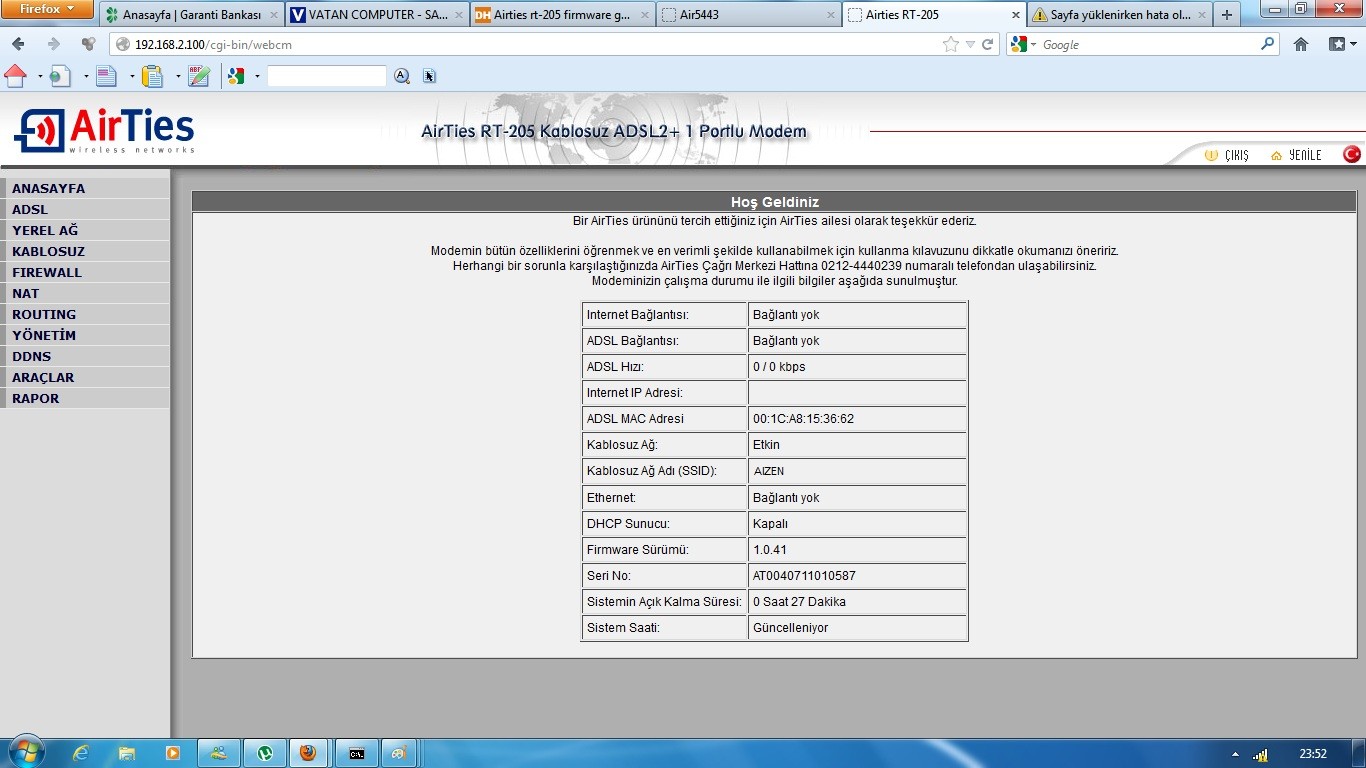Open the DDNS menu item
Image resolution: width=1366 pixels, height=768 pixels.
85,356
